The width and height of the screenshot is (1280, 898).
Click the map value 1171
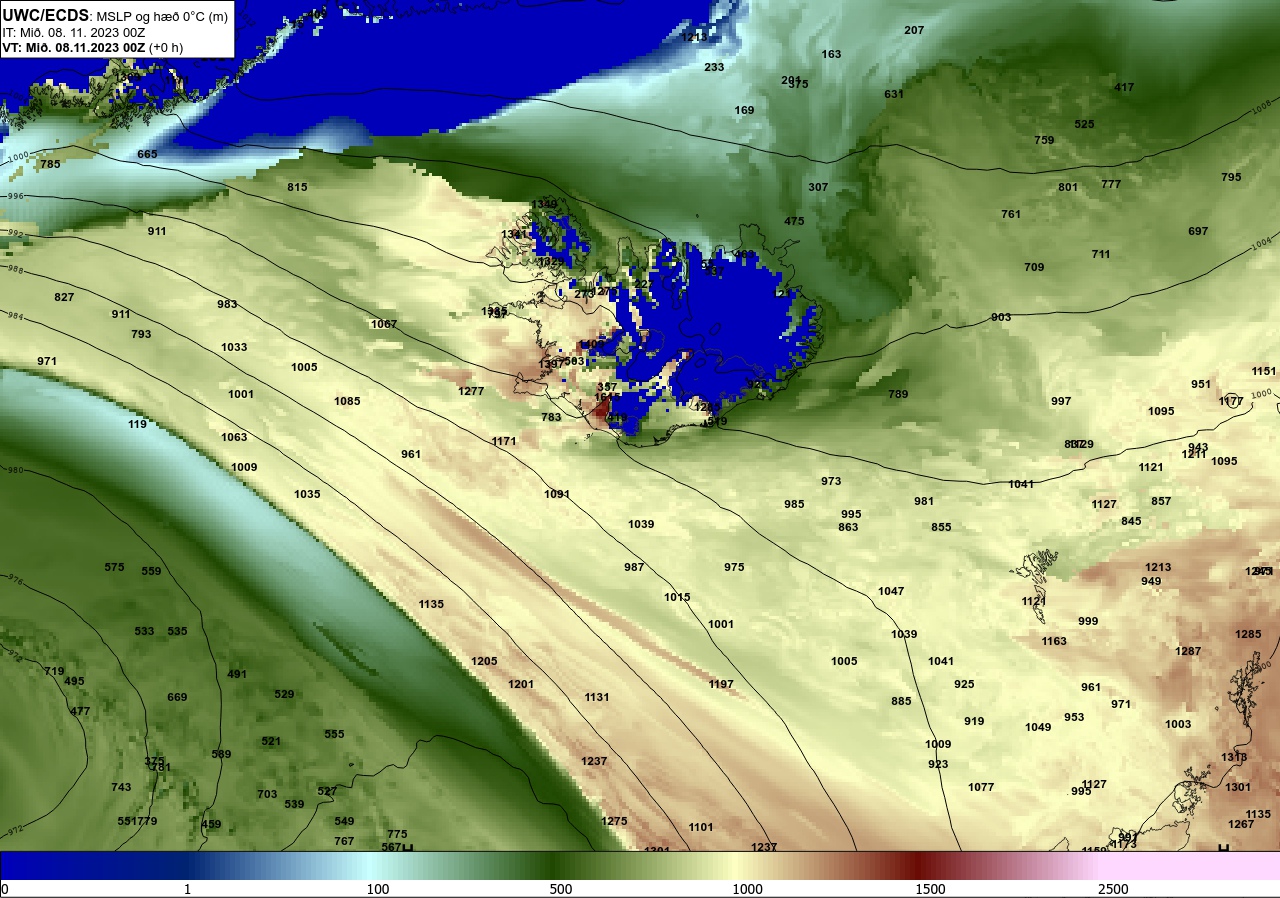tap(504, 441)
